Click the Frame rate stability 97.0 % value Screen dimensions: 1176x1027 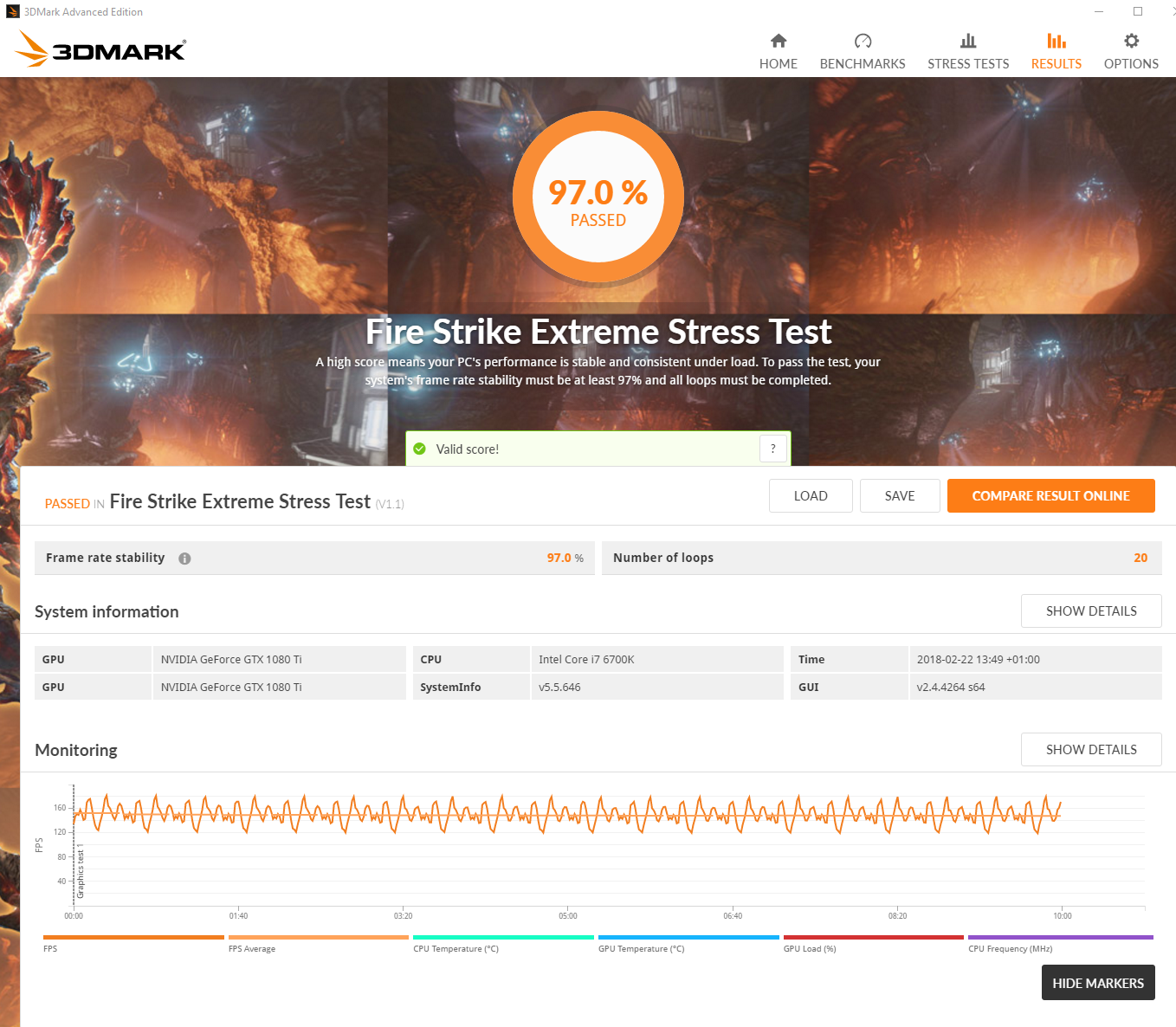coord(565,559)
